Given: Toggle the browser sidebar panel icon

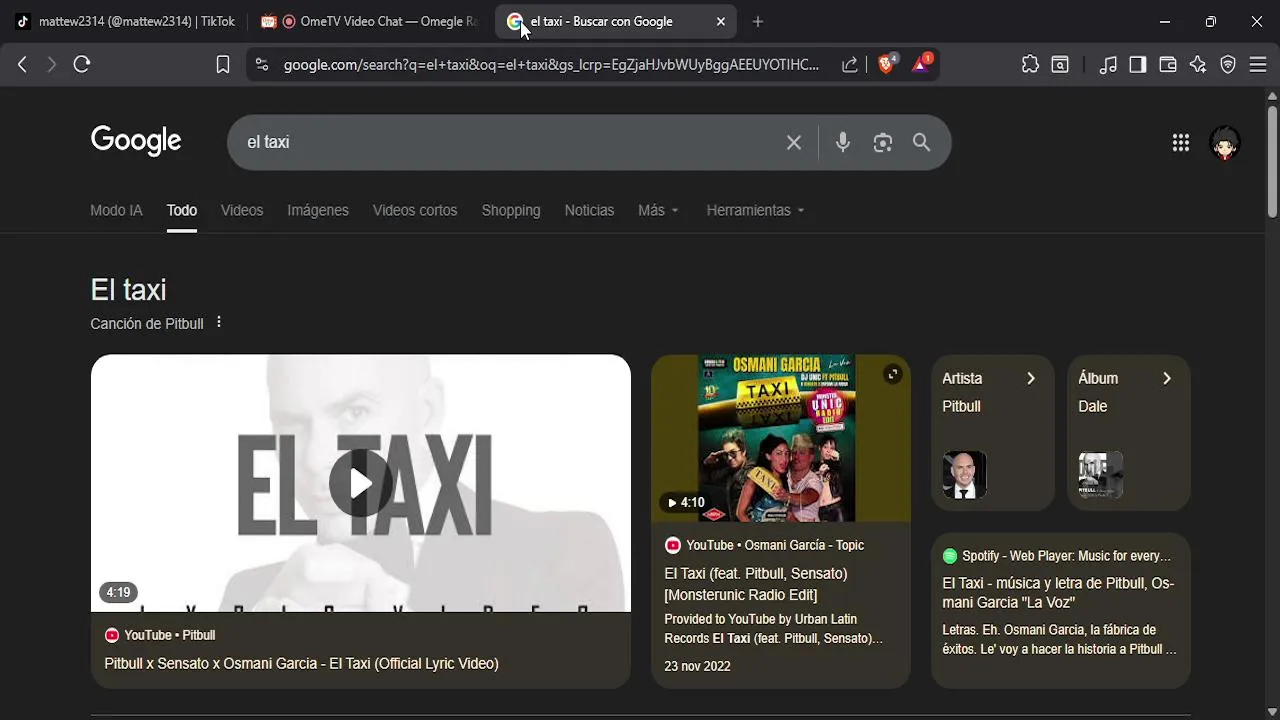Looking at the screenshot, I should coord(1138,64).
